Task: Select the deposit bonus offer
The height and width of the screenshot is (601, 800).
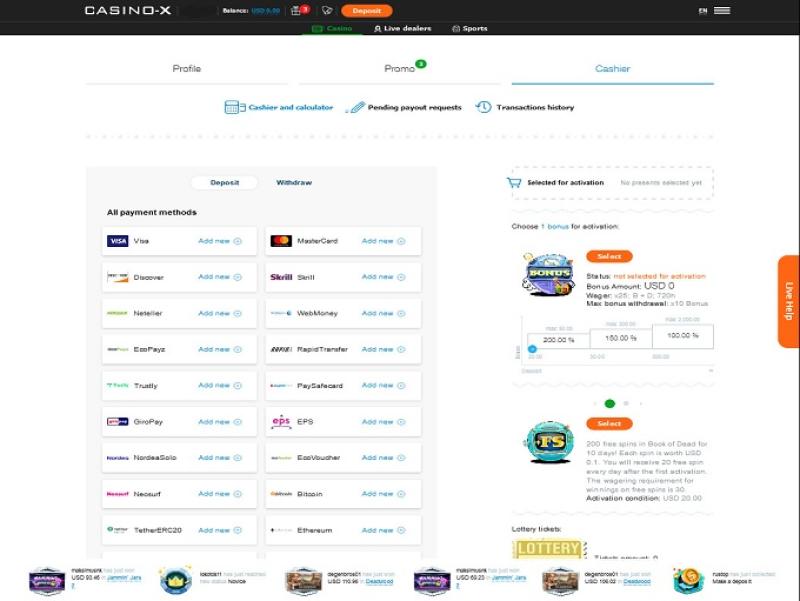Action: pos(609,256)
